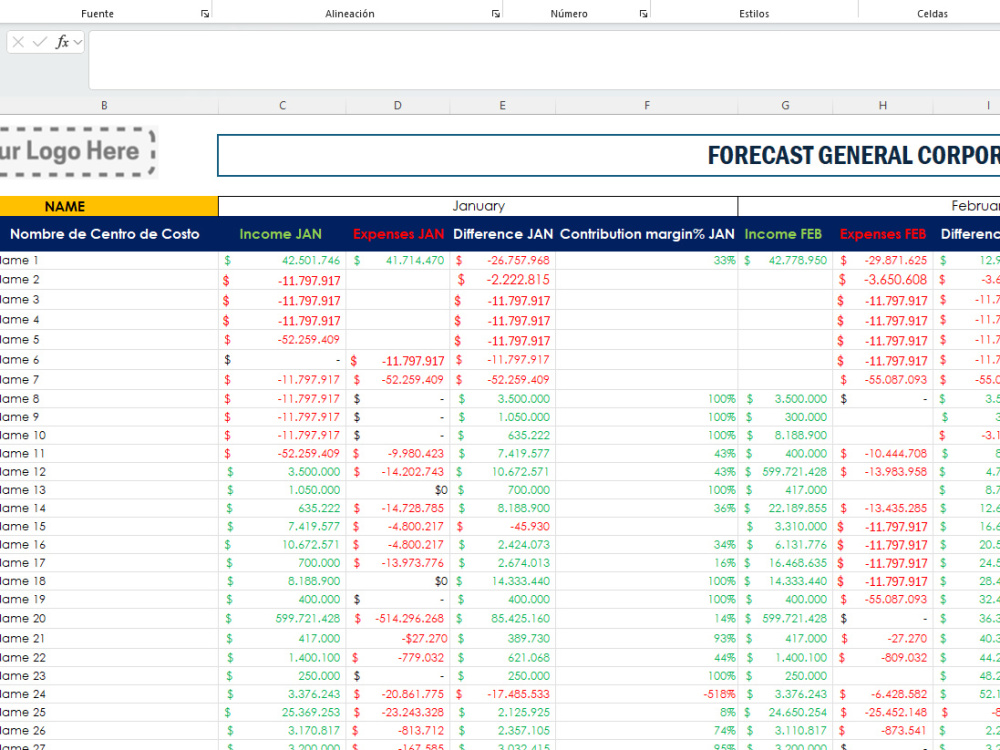Select Expenses FEB value -3.650.608
Viewport: 1000px width, 750px height.
[x=883, y=279]
